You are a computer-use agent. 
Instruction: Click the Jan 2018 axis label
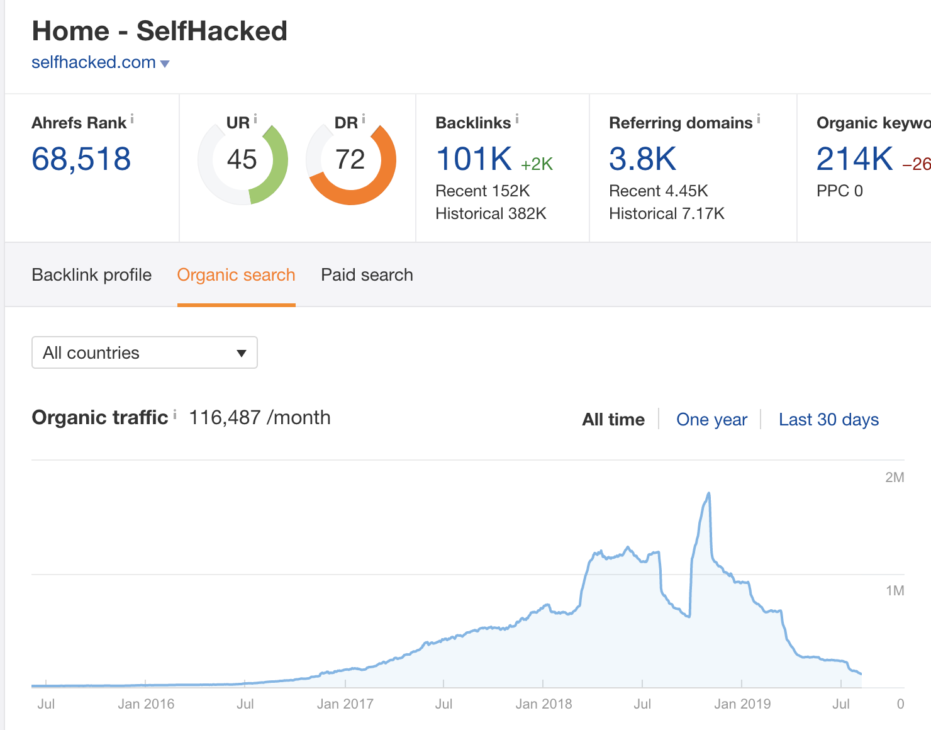(x=544, y=704)
